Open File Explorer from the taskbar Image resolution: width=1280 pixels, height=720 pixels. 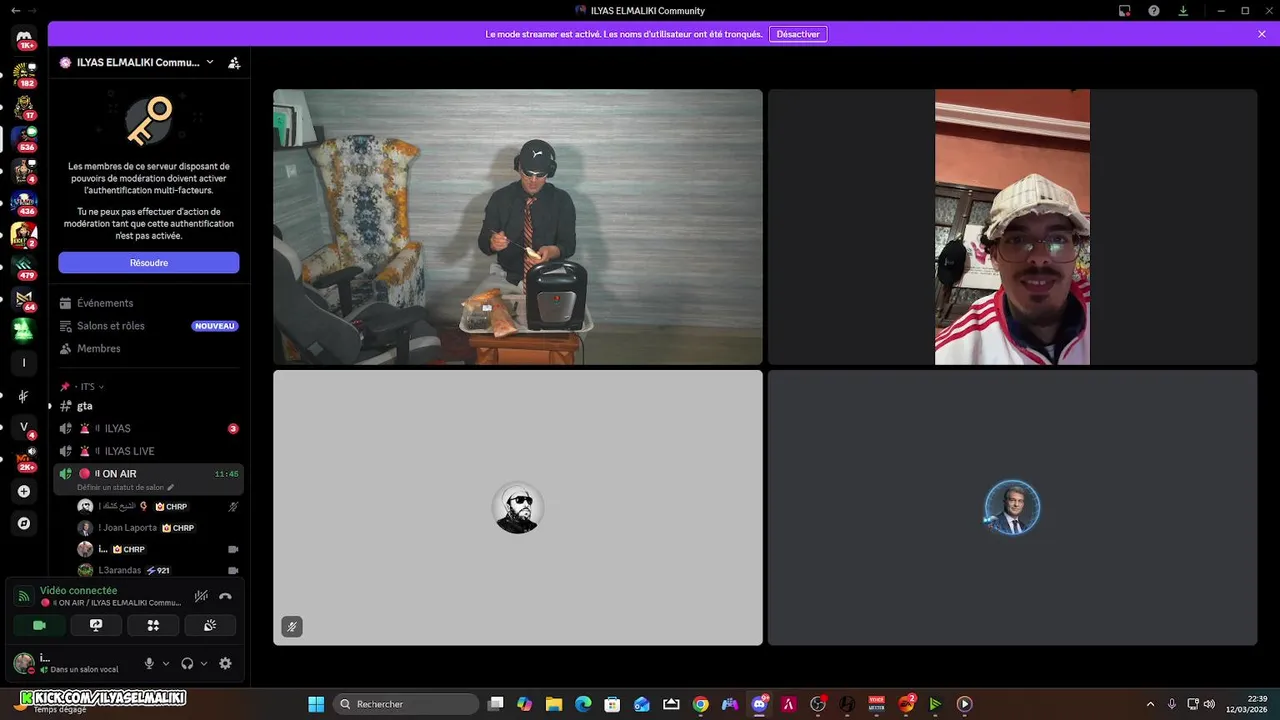pyautogui.click(x=554, y=704)
